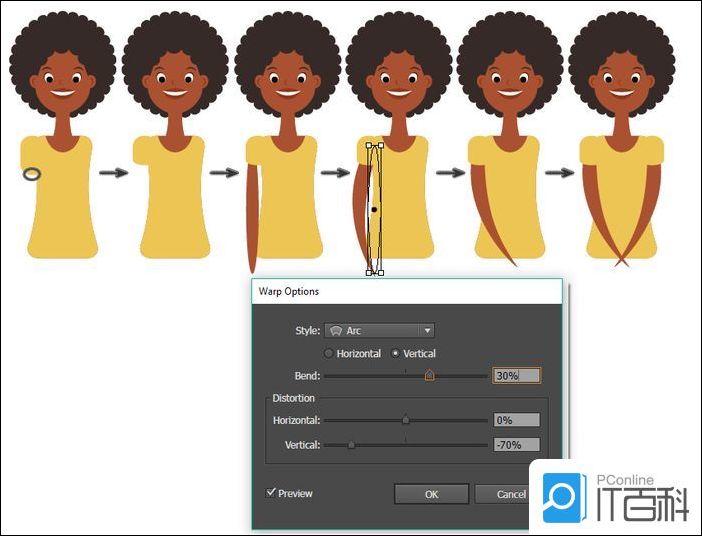The height and width of the screenshot is (536, 702).
Task: Select the Vertical radio button
Action: pyautogui.click(x=395, y=353)
